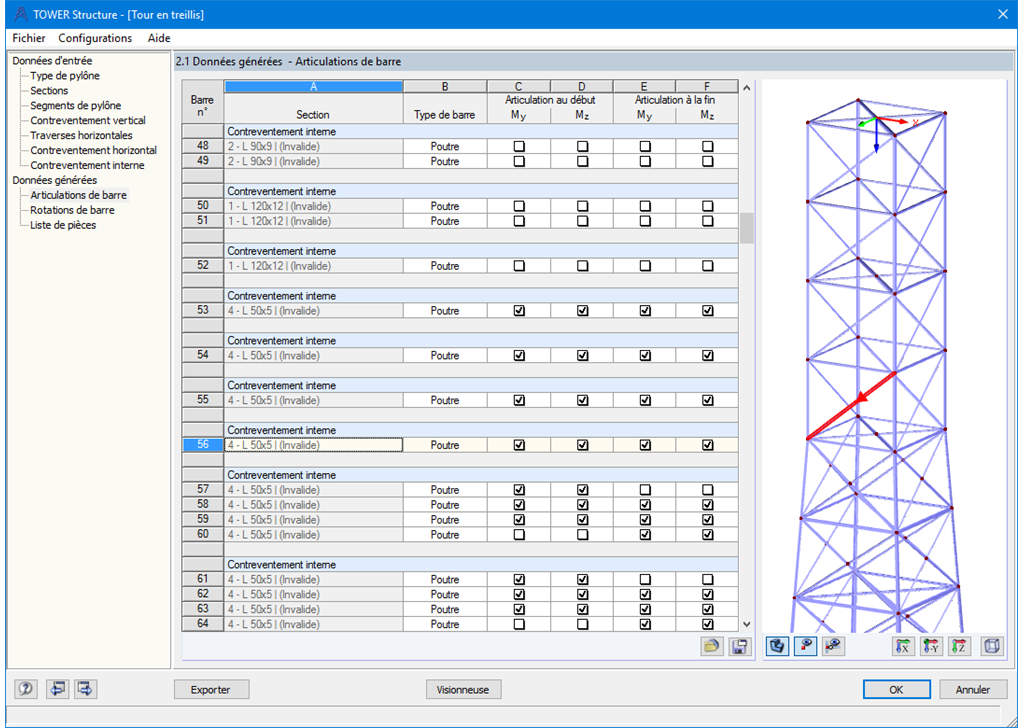Open Traverses horizontales tree item
1024x728 pixels.
(x=81, y=136)
